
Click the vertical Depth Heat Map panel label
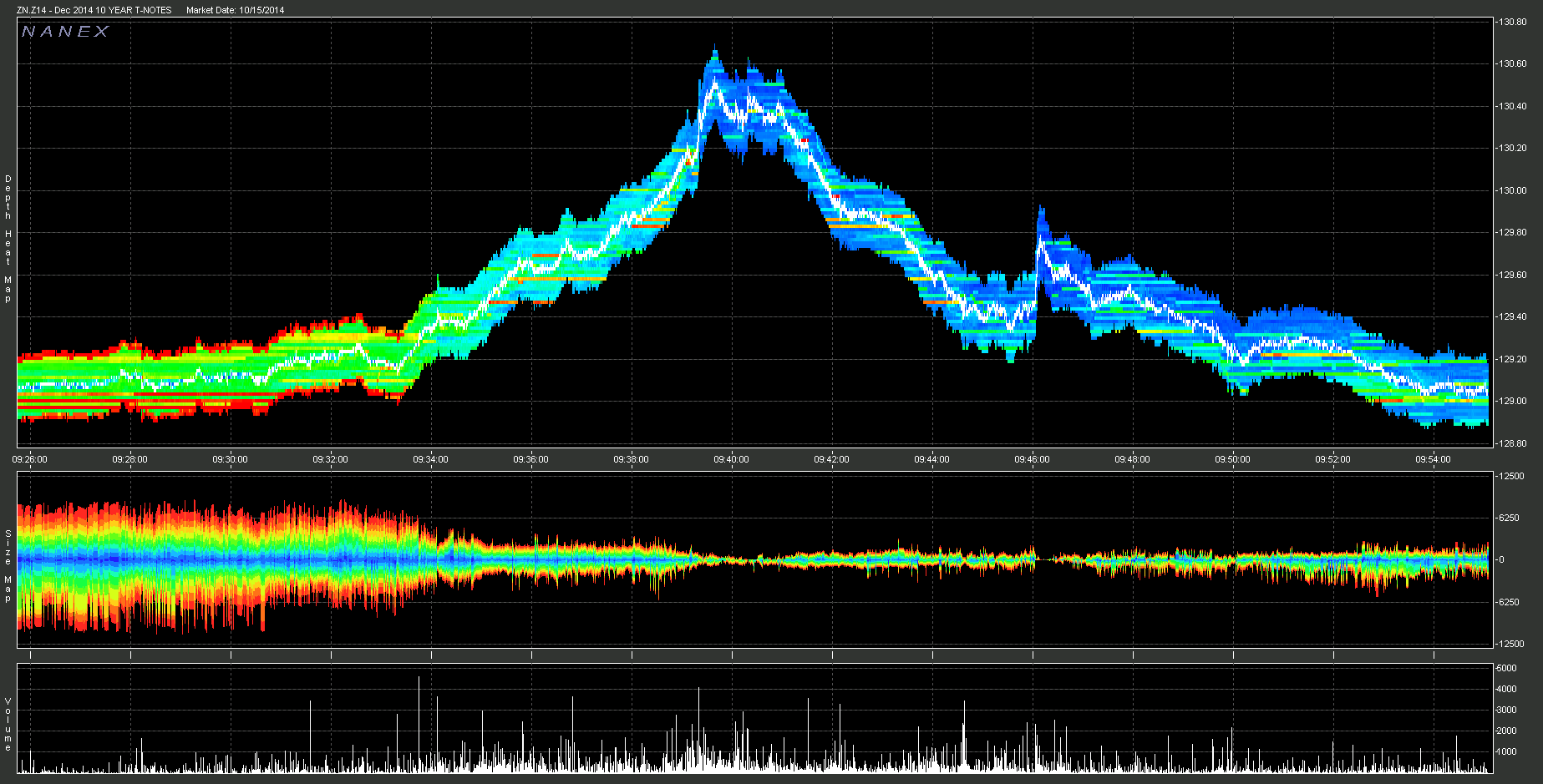tap(8, 239)
